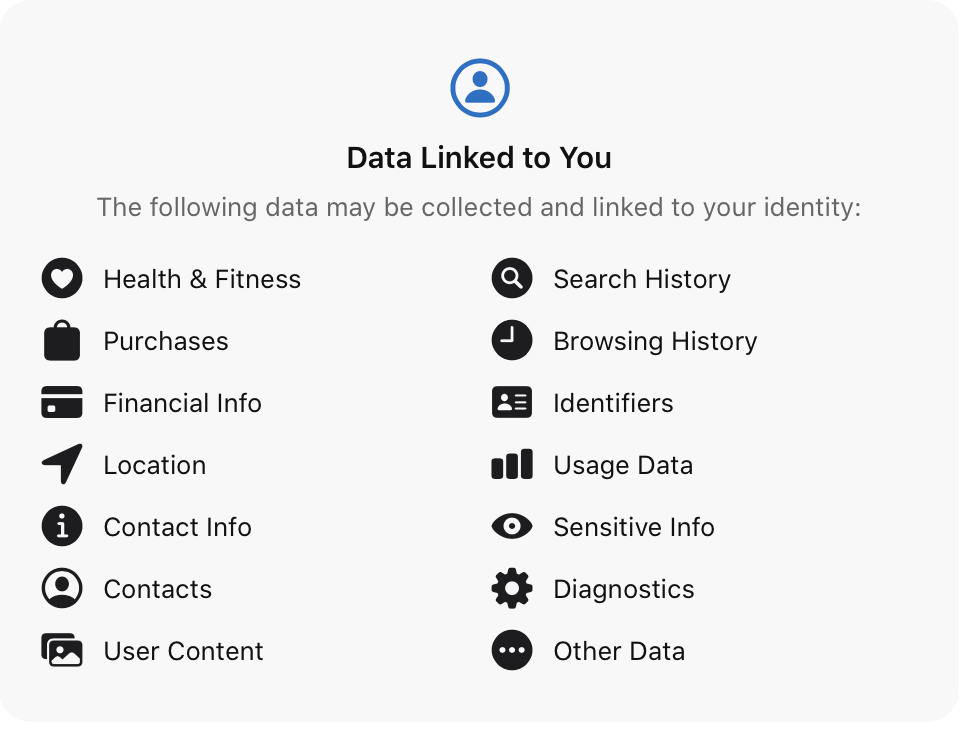Click the Sensitive Info eye icon

[x=512, y=527]
